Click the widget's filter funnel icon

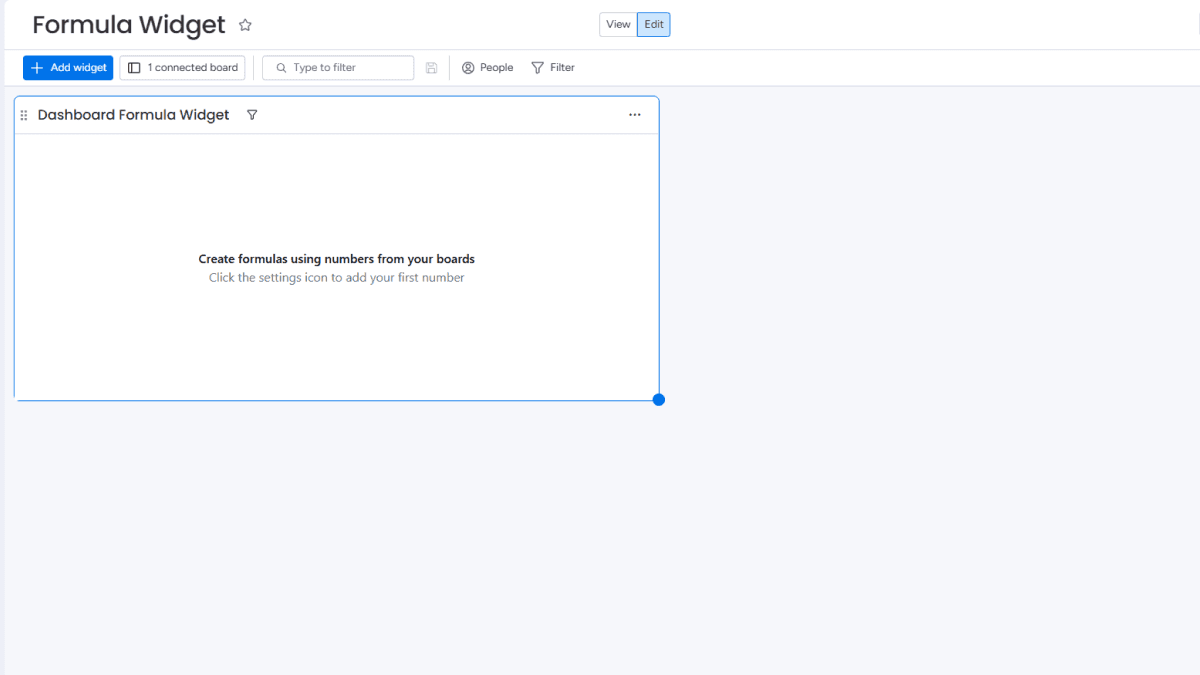tap(252, 114)
